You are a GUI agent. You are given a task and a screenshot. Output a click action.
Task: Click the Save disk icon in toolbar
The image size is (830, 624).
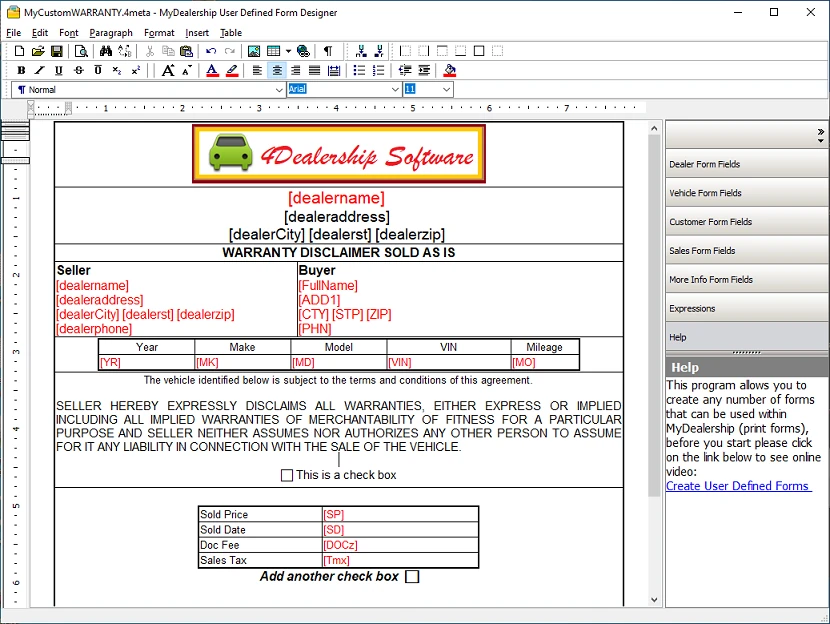(57, 51)
